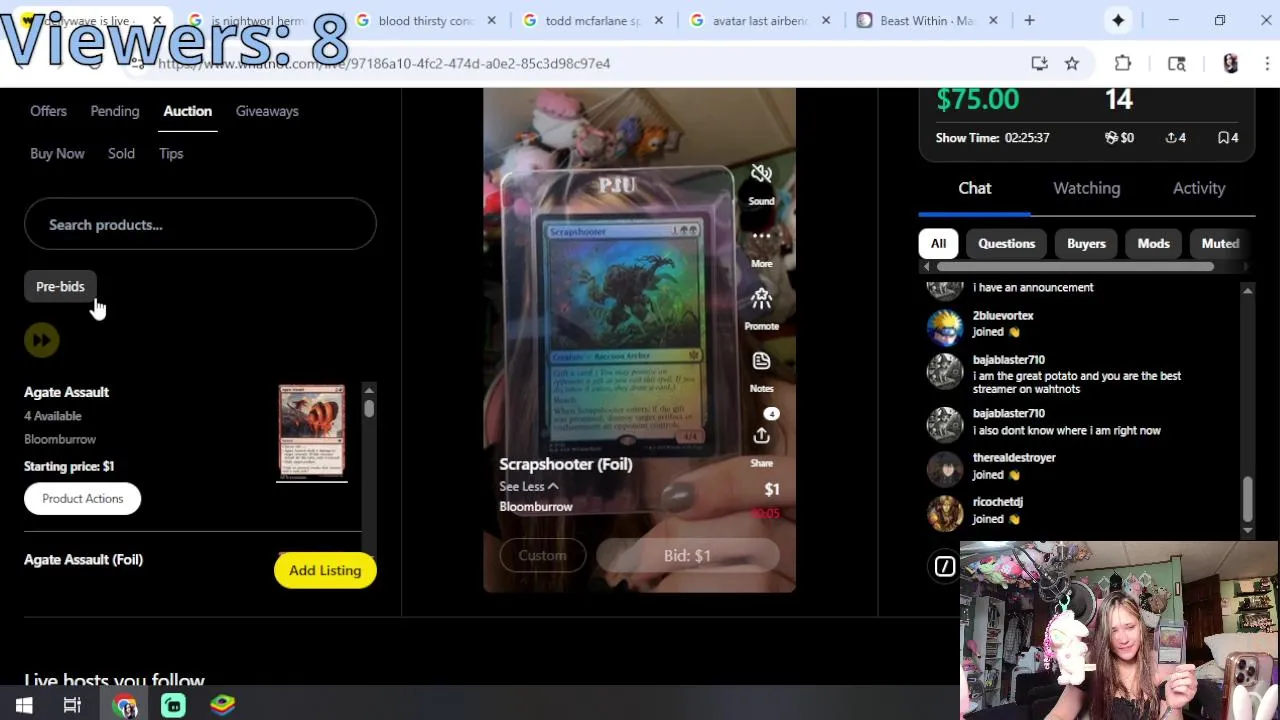This screenshot has width=1280, height=720.
Task: Open the Windows Start menu
Action: pos(24,705)
